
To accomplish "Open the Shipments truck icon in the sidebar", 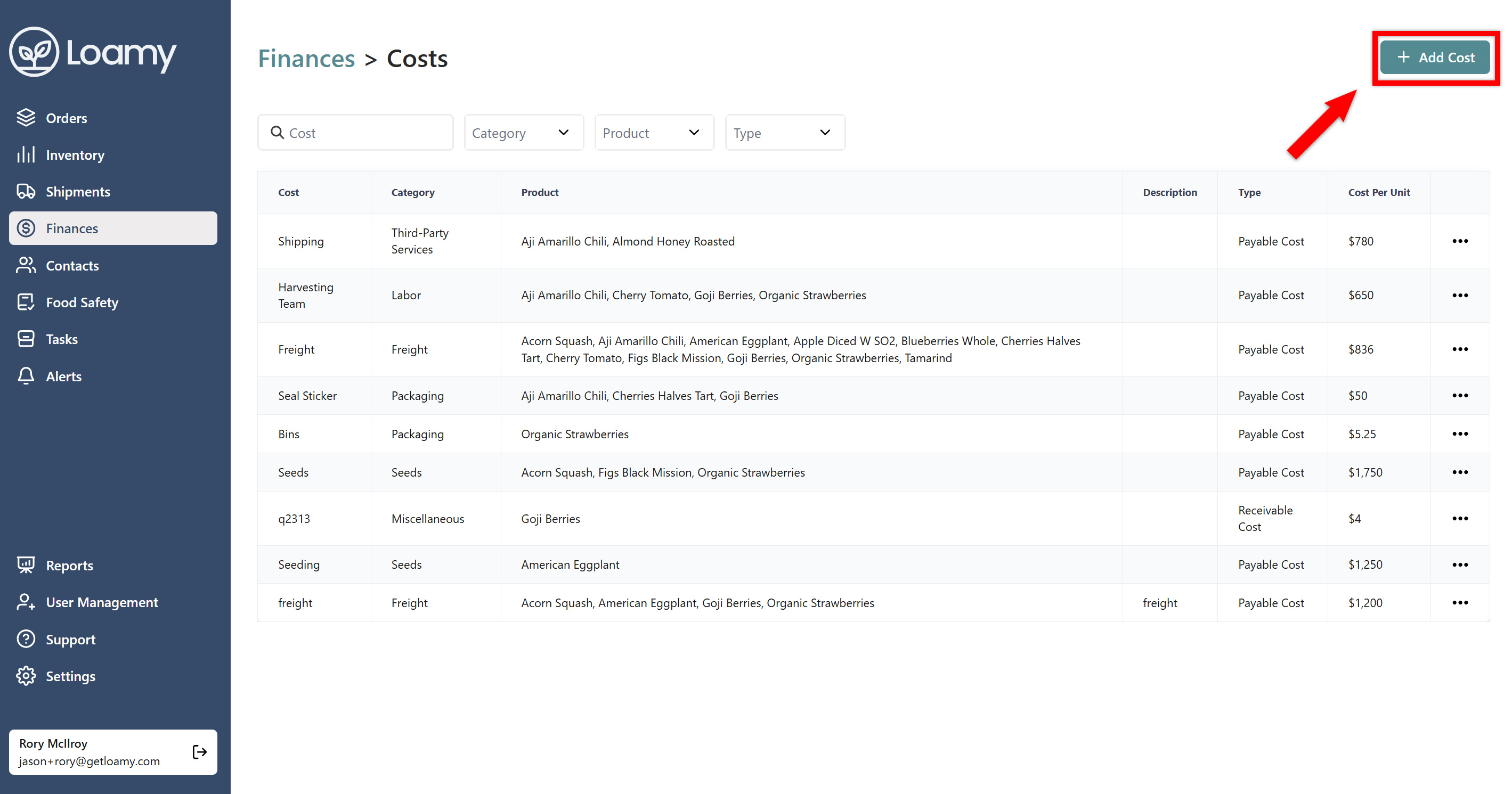I will point(26,191).
